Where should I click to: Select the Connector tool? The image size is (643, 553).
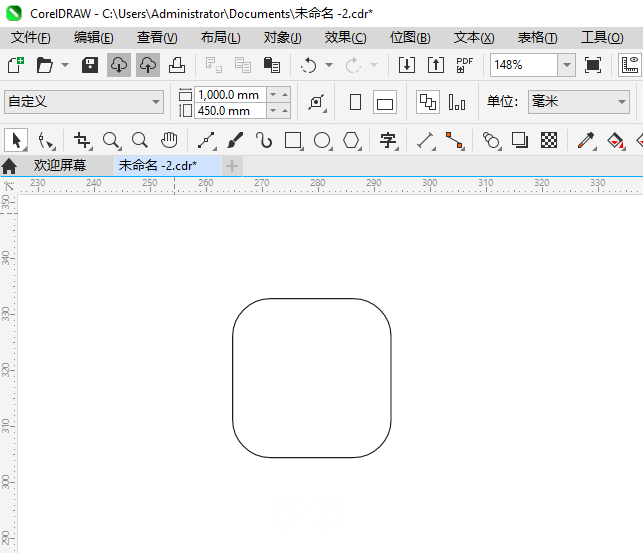pos(455,140)
